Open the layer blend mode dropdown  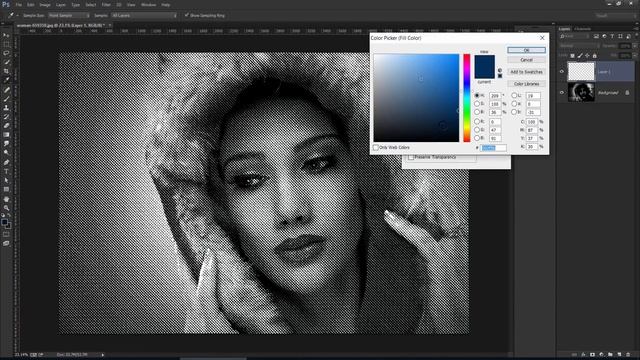pos(579,46)
